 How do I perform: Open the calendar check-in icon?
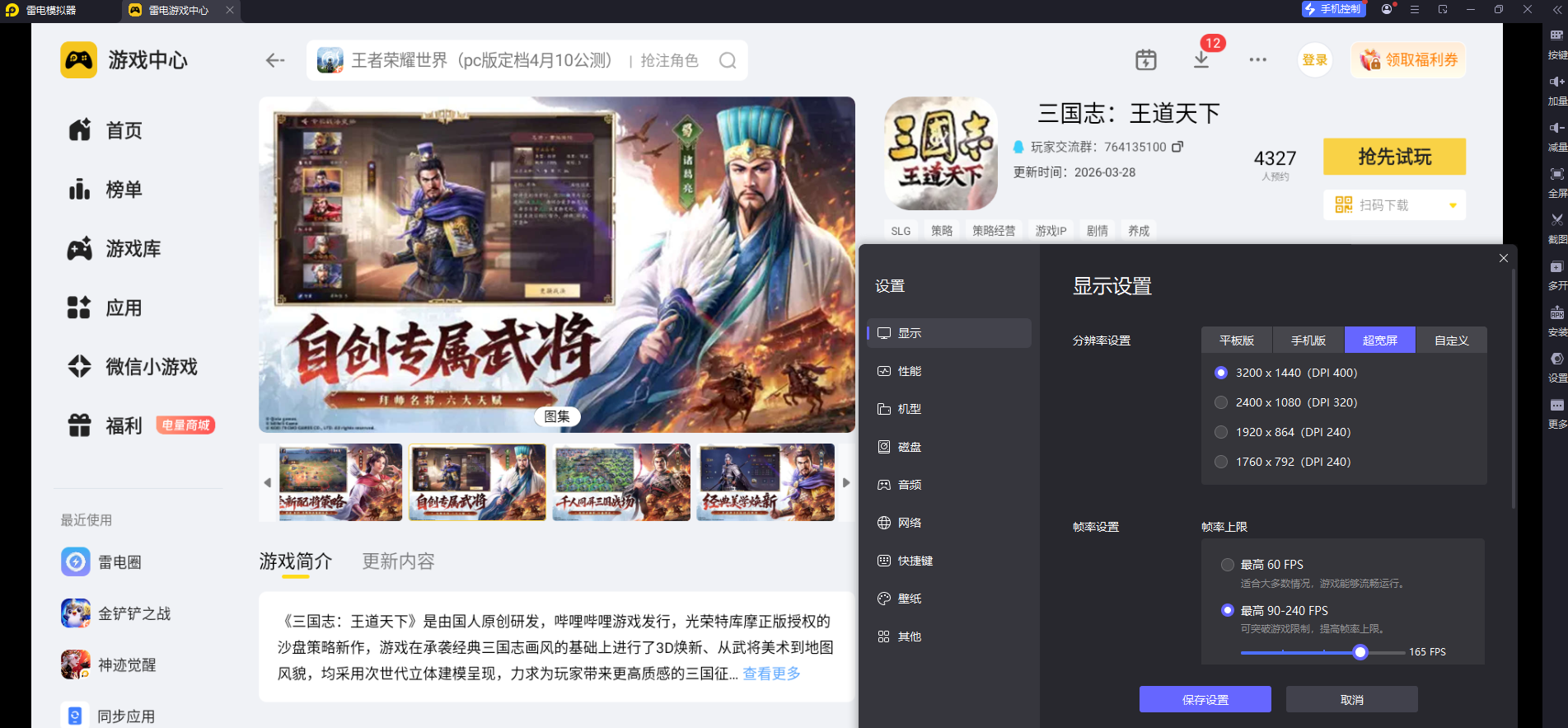pos(1146,59)
